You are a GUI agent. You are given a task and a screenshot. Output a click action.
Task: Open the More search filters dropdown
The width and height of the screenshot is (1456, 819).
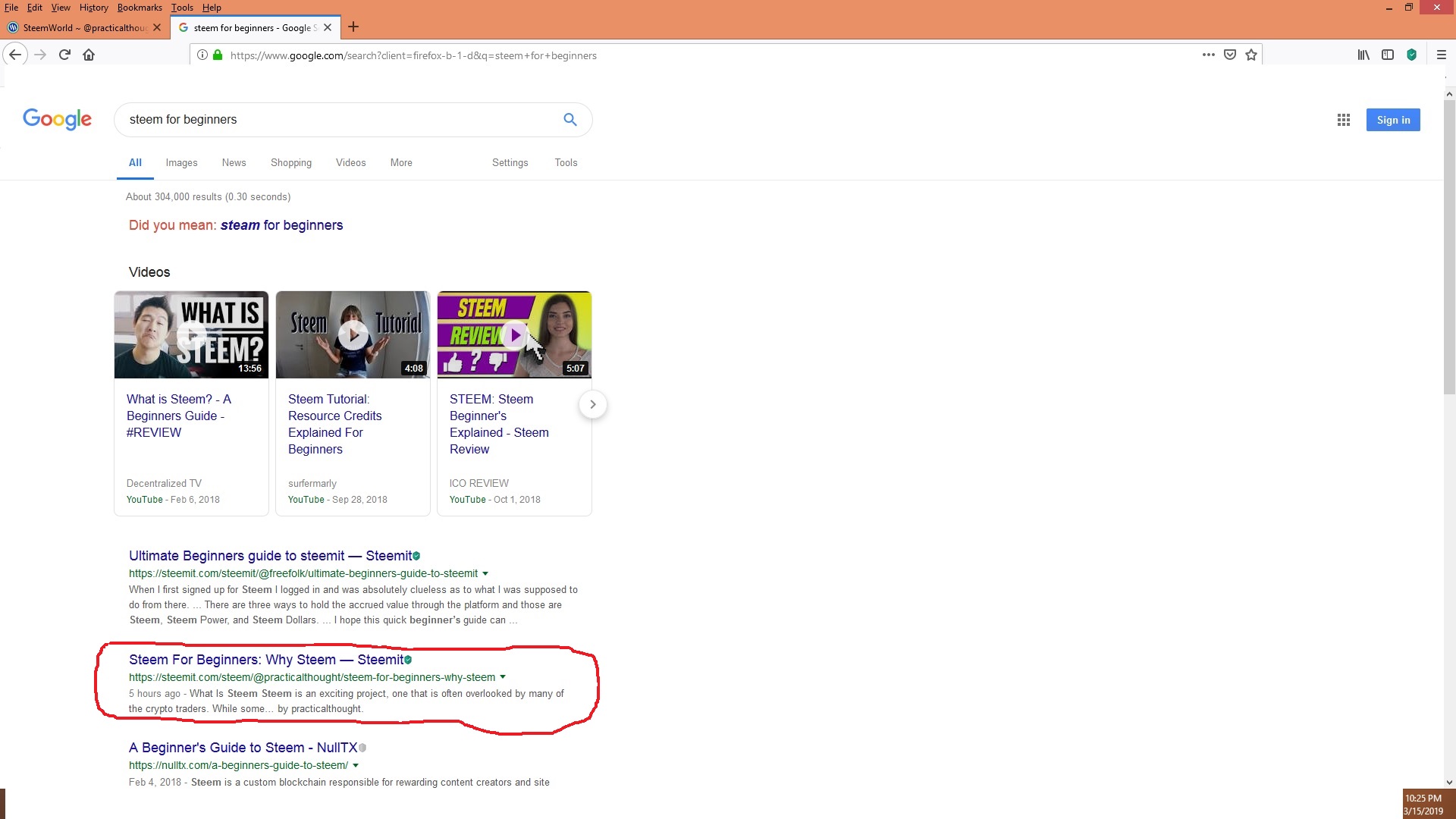[x=401, y=162]
